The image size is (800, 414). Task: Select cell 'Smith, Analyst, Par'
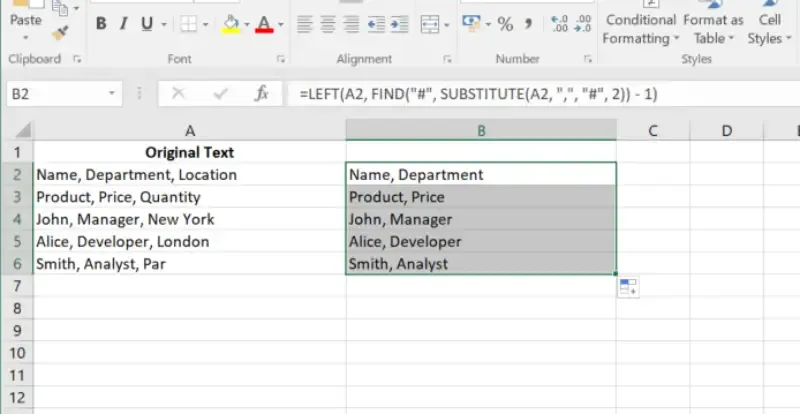click(190, 264)
